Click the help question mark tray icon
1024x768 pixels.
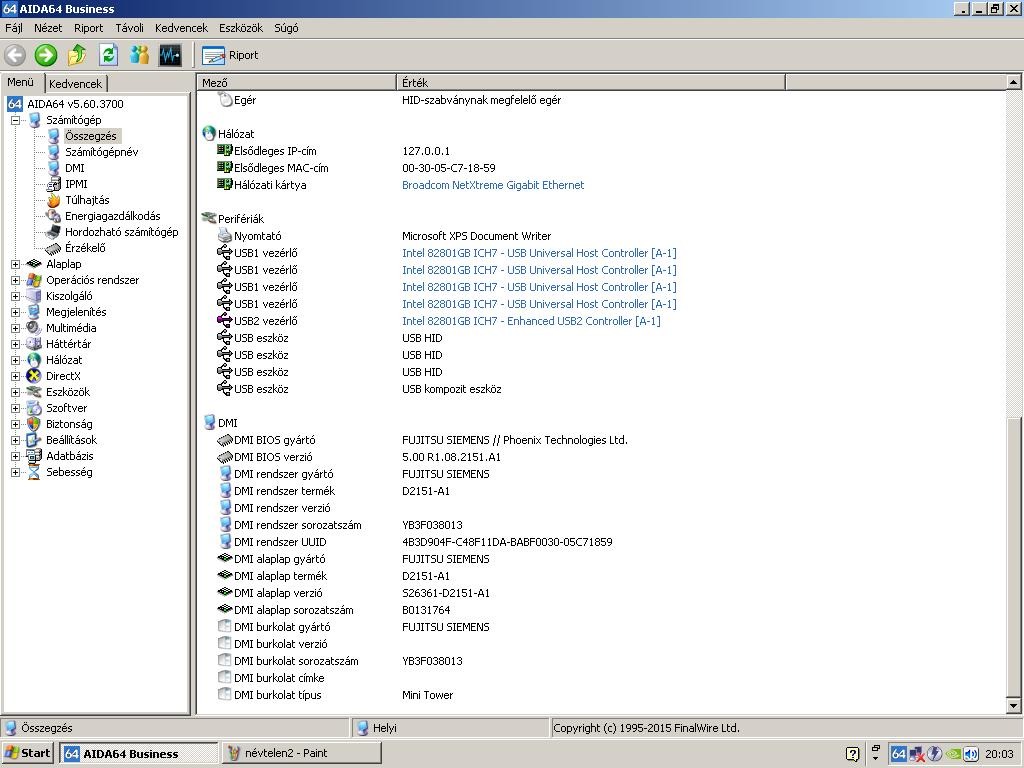(x=852, y=754)
